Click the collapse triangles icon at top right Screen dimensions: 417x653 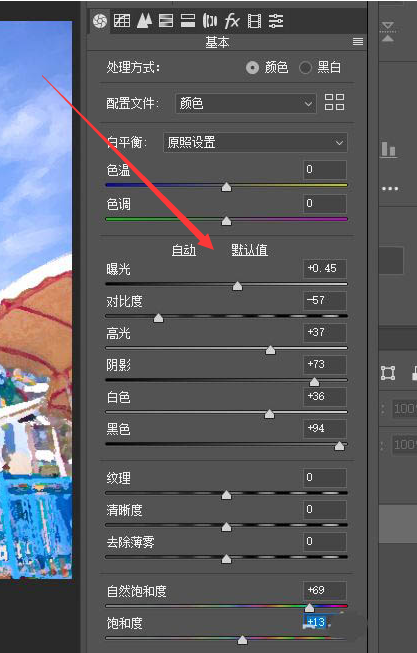click(x=388, y=32)
